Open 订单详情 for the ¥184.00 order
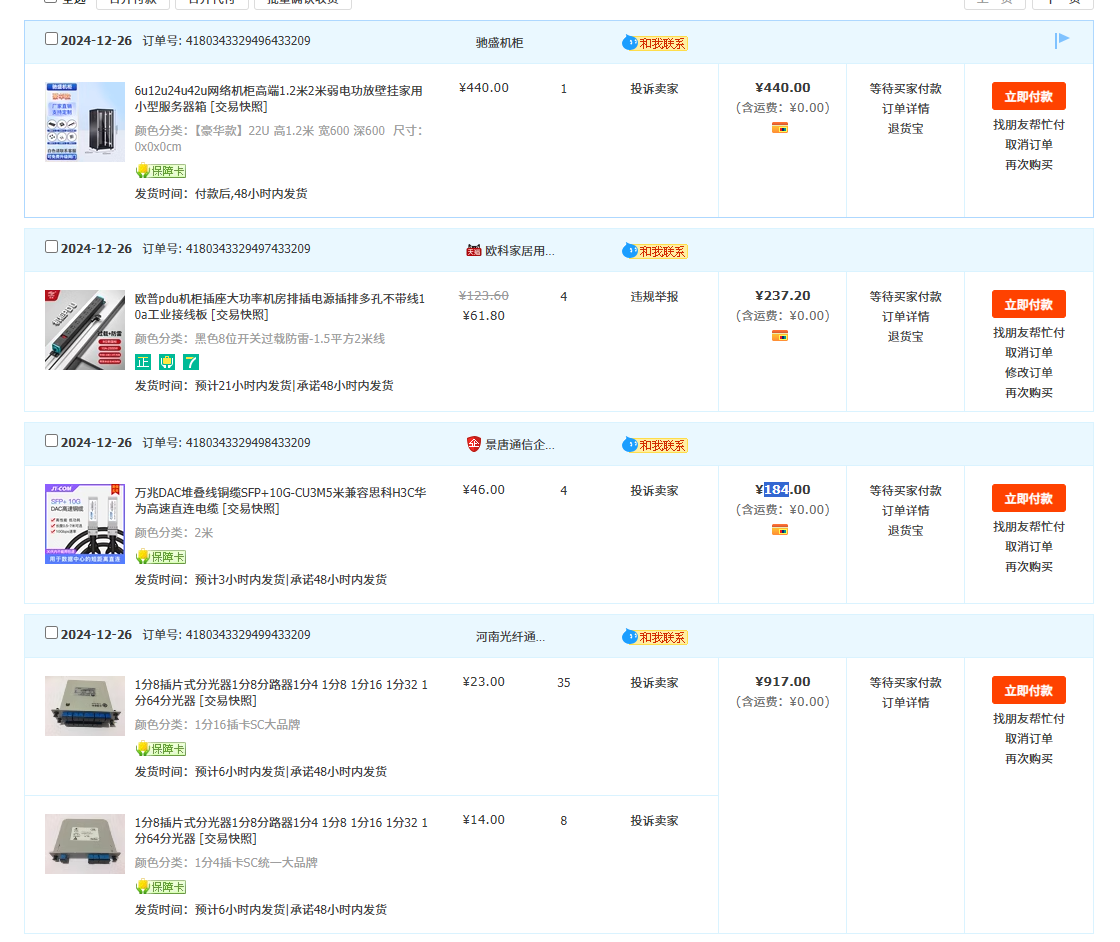Screen dimensions: 1120x942 click(x=905, y=511)
